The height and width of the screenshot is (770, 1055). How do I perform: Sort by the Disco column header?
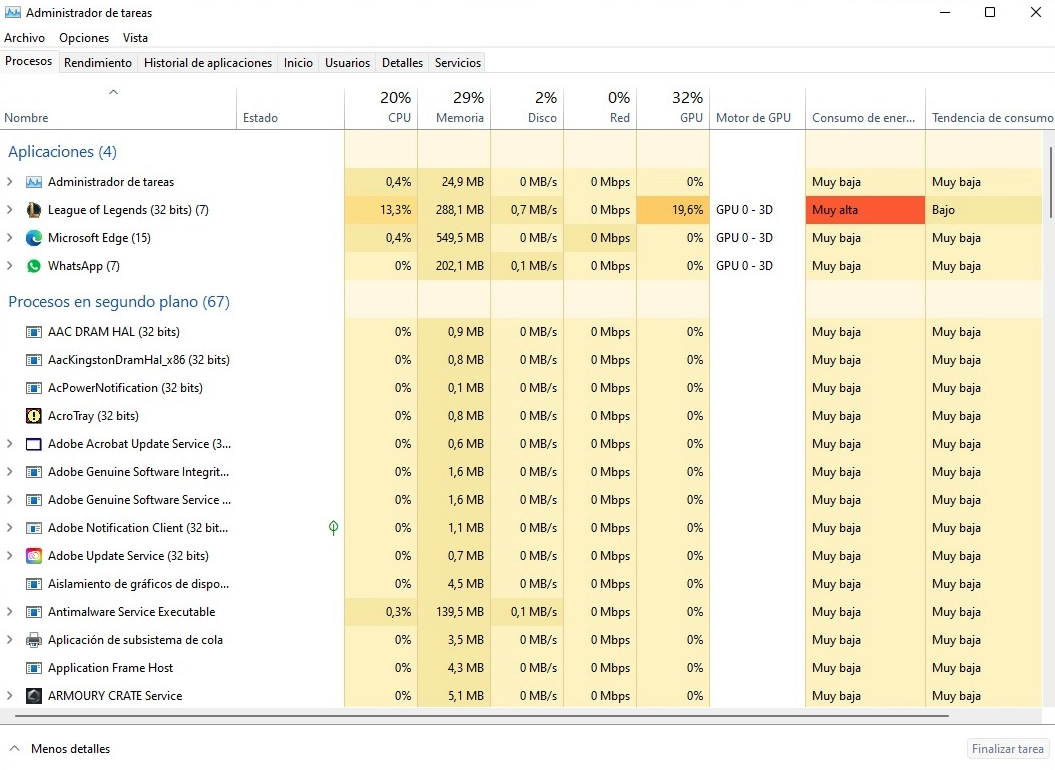tap(528, 108)
